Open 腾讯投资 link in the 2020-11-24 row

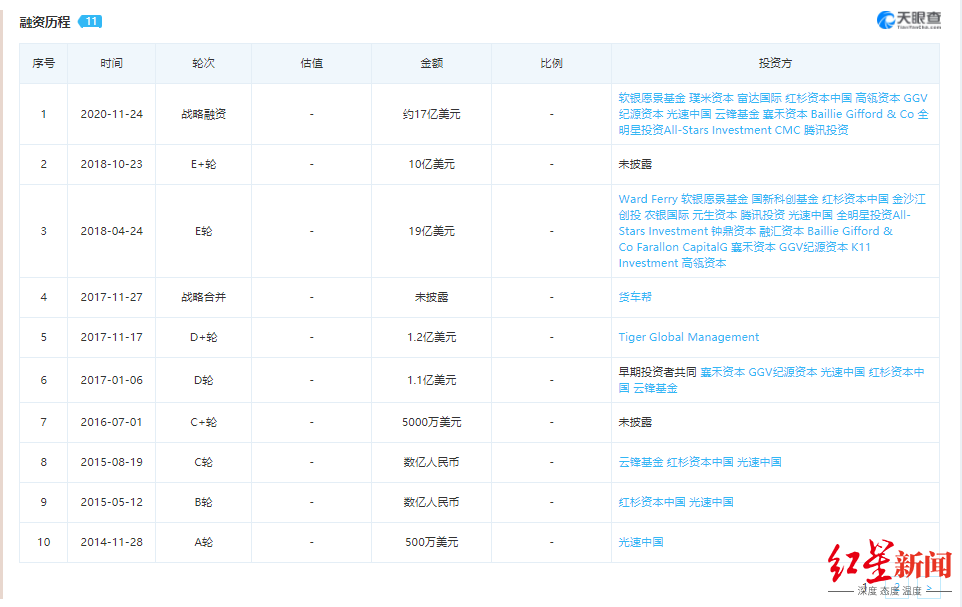[x=826, y=130]
